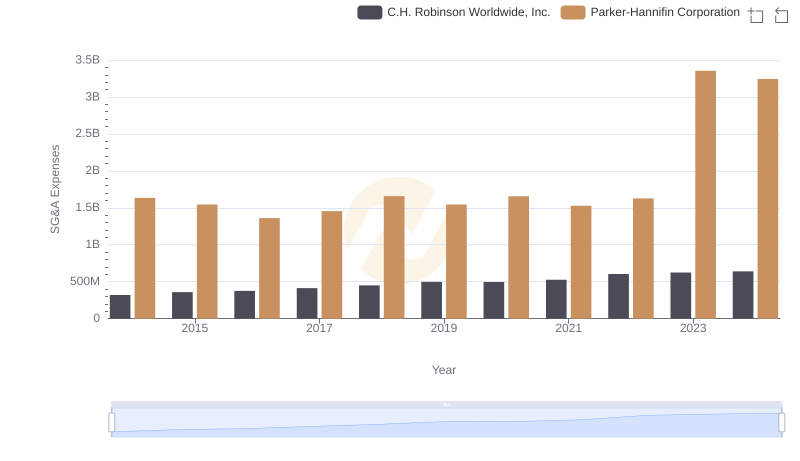
Task: Select the C.H. Robinson 2023 bar
Action: click(681, 295)
